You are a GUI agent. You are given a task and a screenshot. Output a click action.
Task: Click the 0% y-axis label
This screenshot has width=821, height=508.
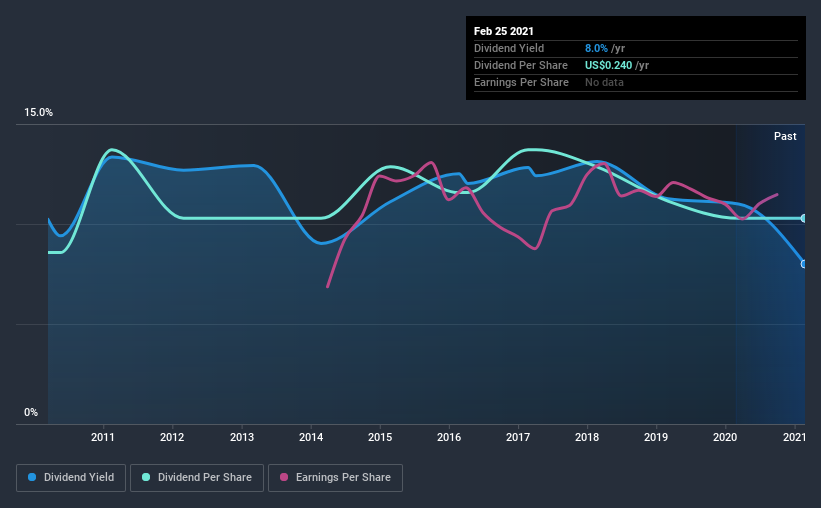(x=31, y=413)
